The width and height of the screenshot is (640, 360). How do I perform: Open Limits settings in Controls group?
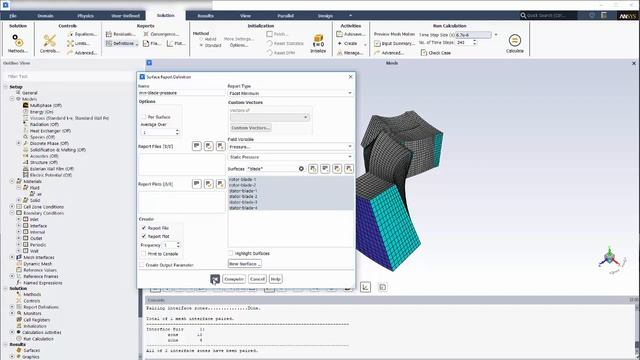click(78, 43)
